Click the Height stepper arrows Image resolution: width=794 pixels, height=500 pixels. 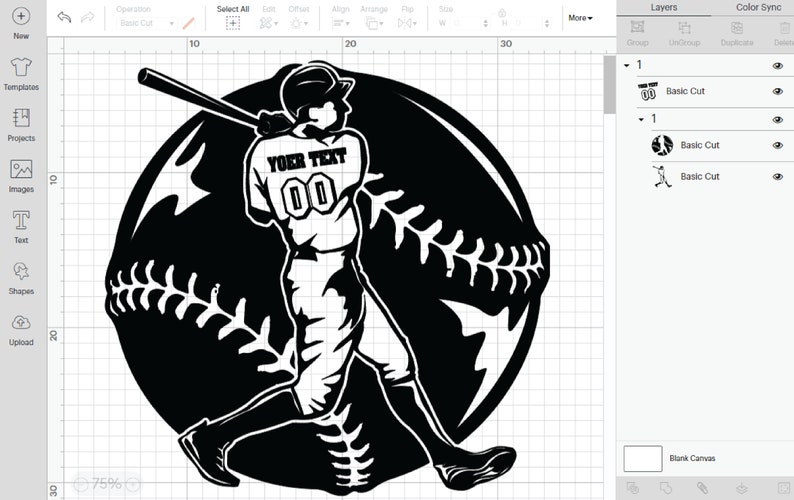coord(547,23)
